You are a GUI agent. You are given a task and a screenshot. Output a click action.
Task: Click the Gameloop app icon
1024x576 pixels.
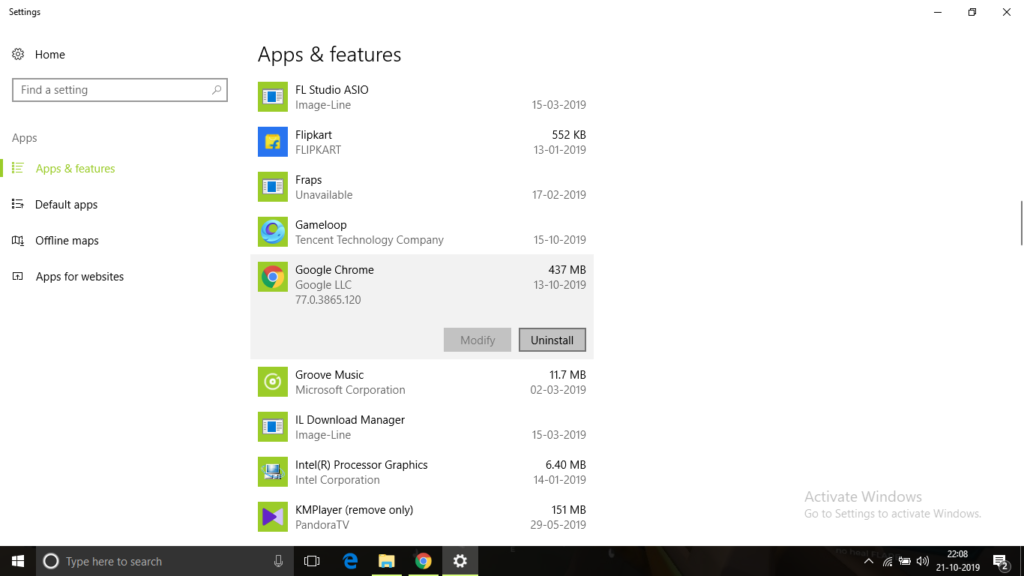[272, 232]
